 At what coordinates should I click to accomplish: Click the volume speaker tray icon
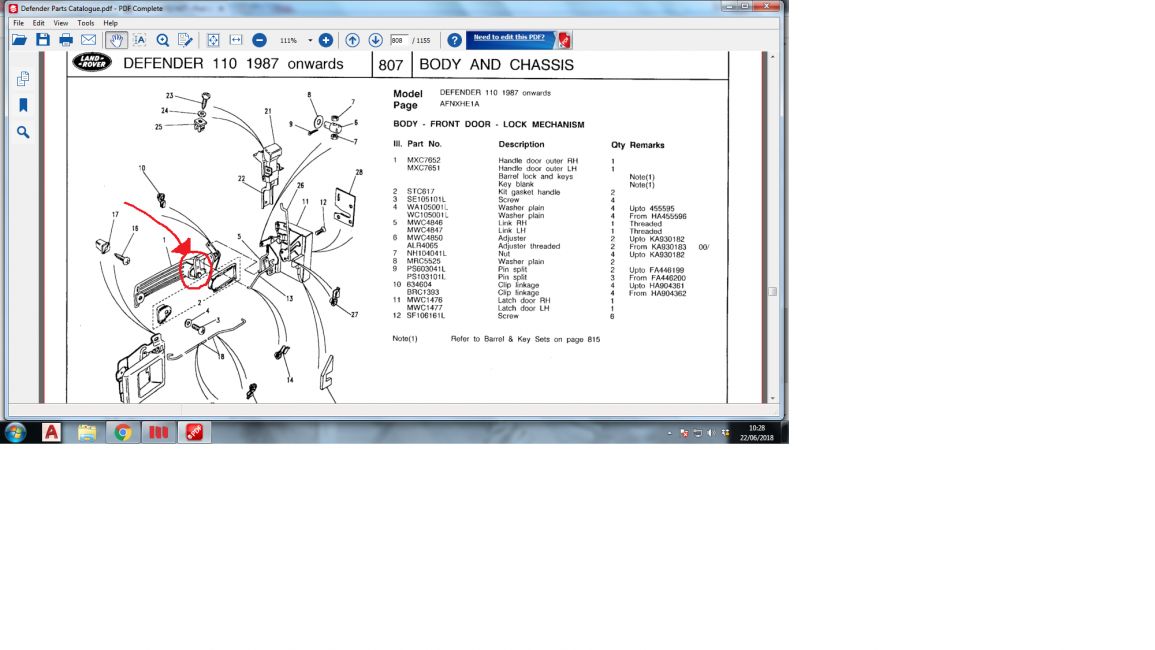[711, 433]
